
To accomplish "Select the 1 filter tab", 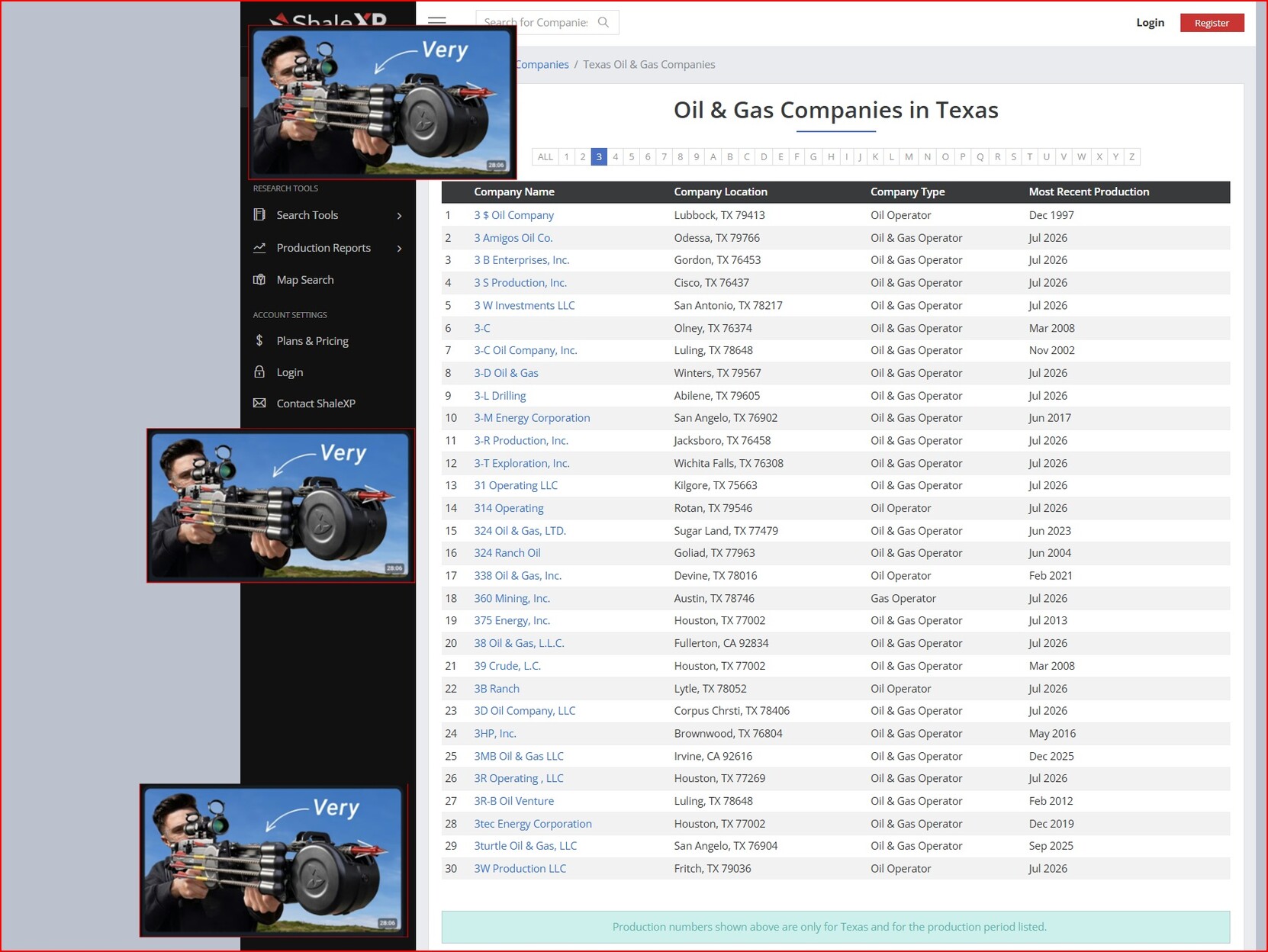I will pyautogui.click(x=566, y=156).
